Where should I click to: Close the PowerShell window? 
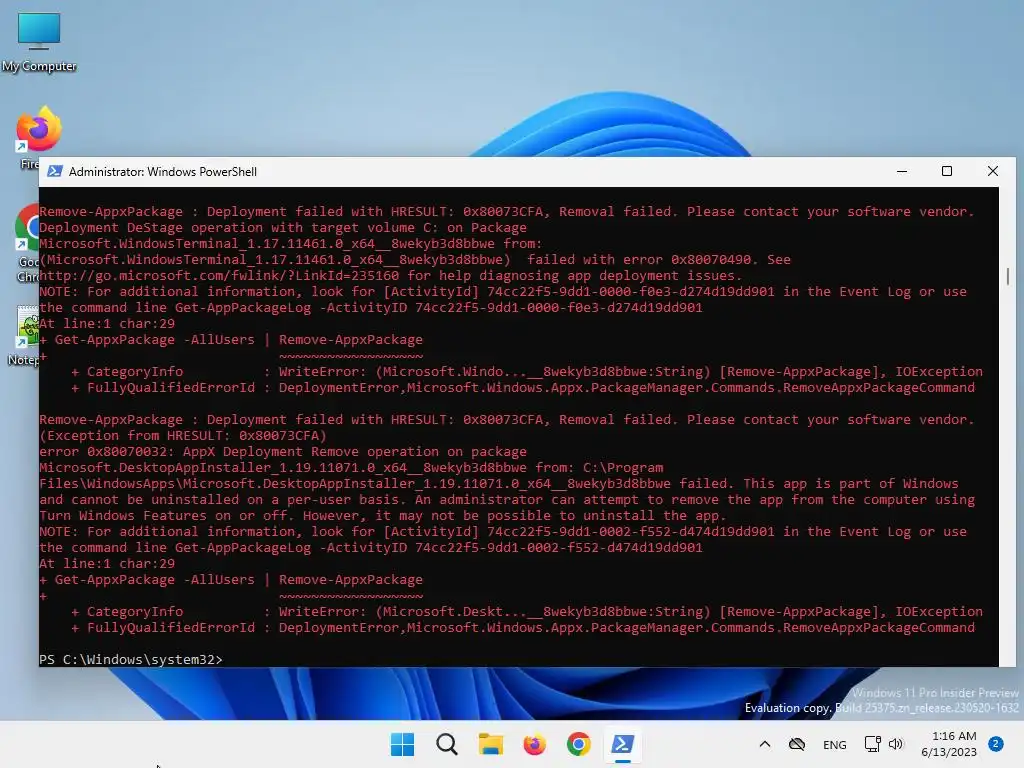[x=993, y=171]
